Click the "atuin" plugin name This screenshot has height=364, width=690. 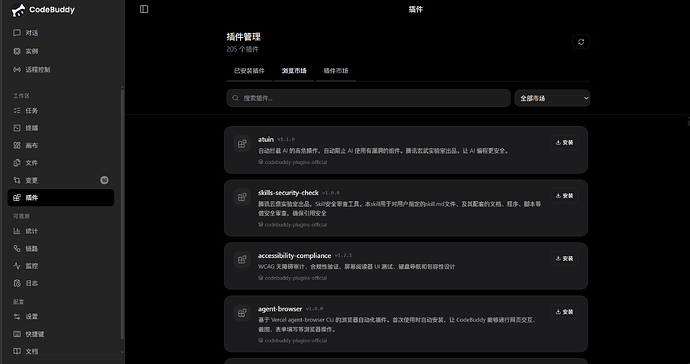tap(266, 139)
